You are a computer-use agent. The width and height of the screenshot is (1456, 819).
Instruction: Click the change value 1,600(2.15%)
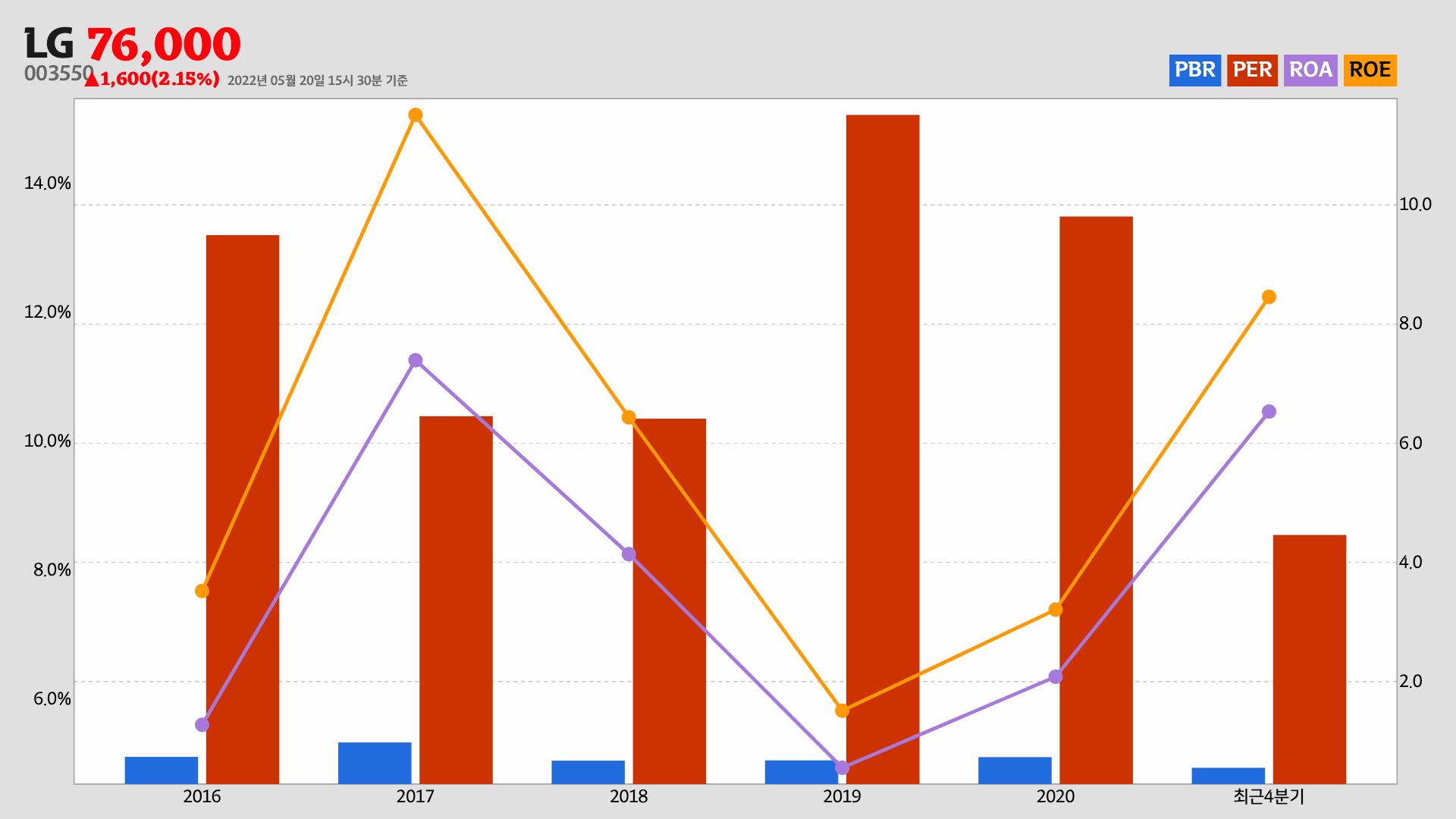[160, 79]
